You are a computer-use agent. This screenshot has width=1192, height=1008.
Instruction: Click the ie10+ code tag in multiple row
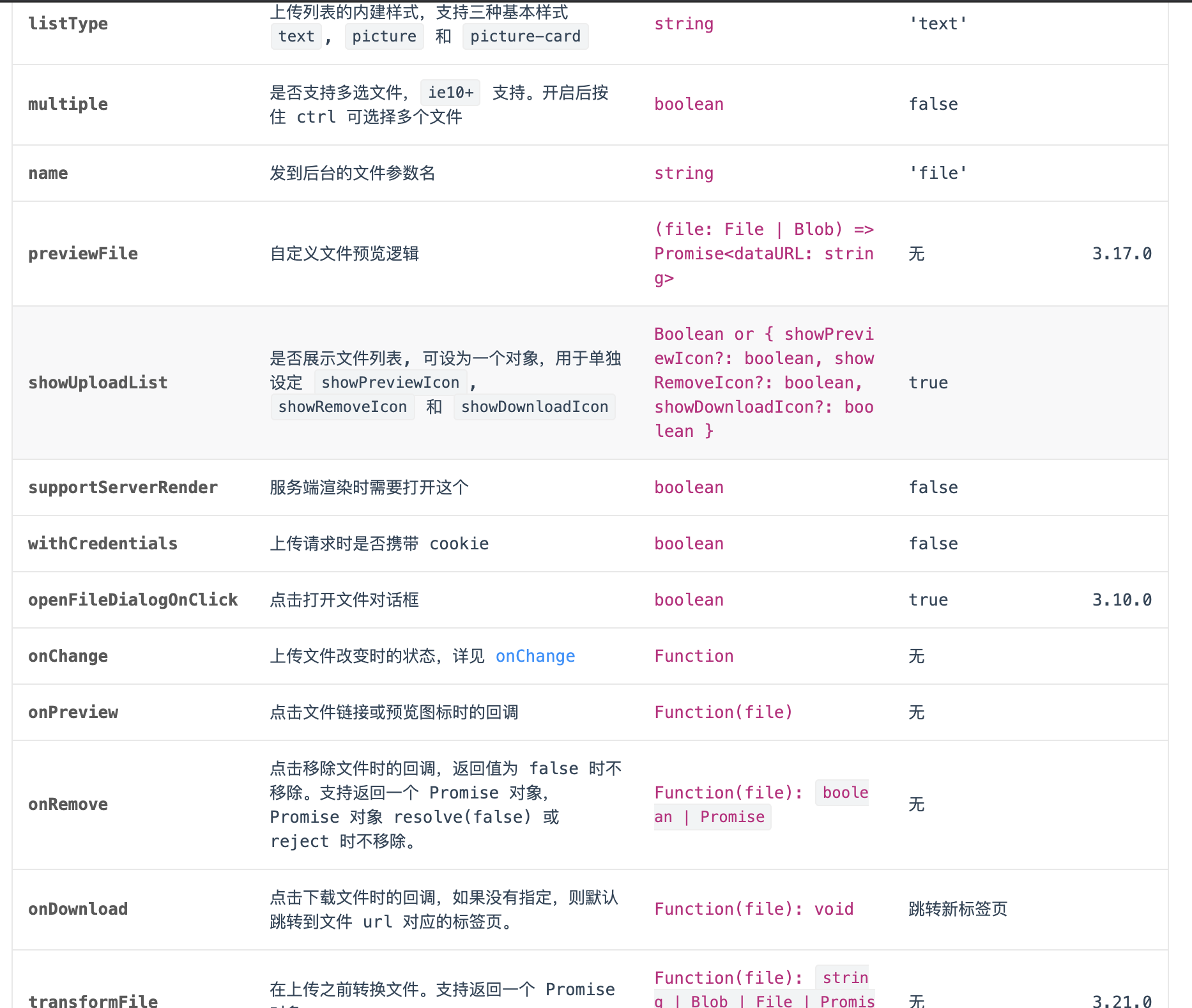pos(450,93)
